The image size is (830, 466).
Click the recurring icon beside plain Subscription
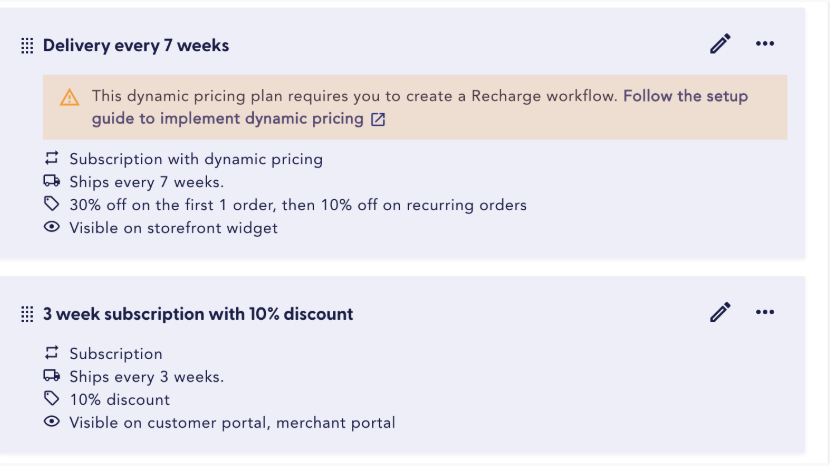click(51, 353)
